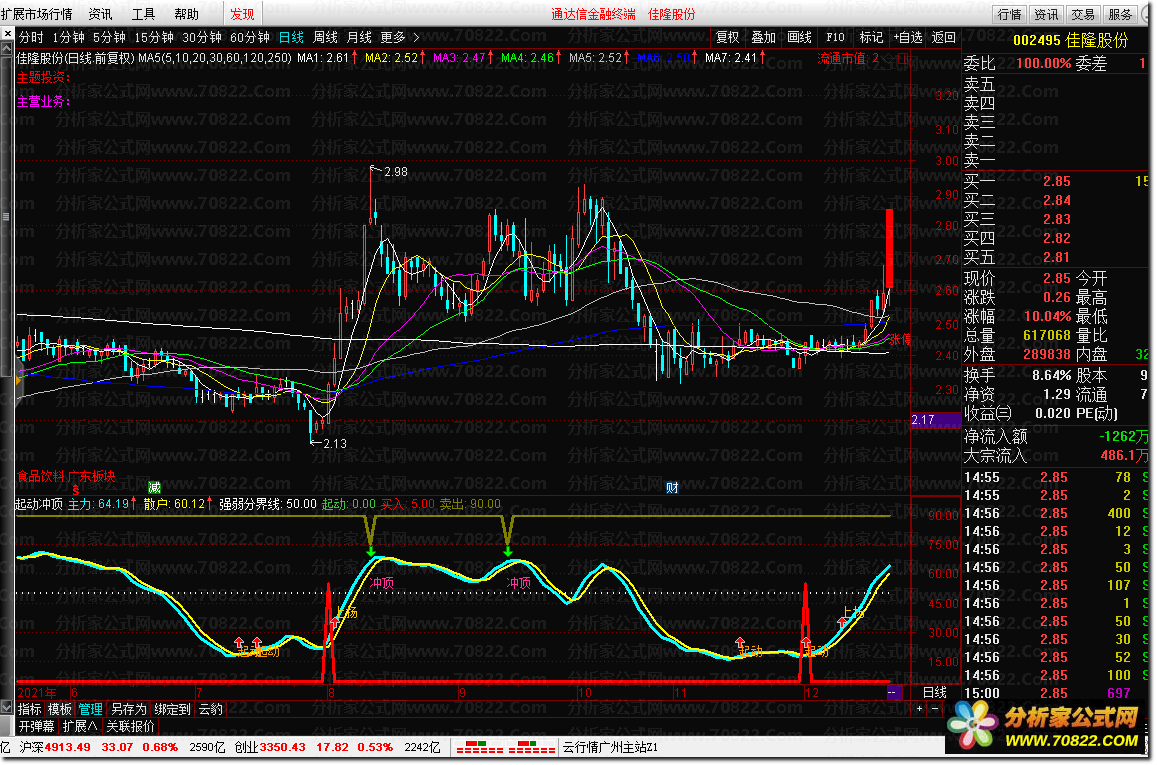Image resolution: width=1157 pixels, height=765 pixels.
Task: Click the 2.13 low price label
Action: click(334, 443)
